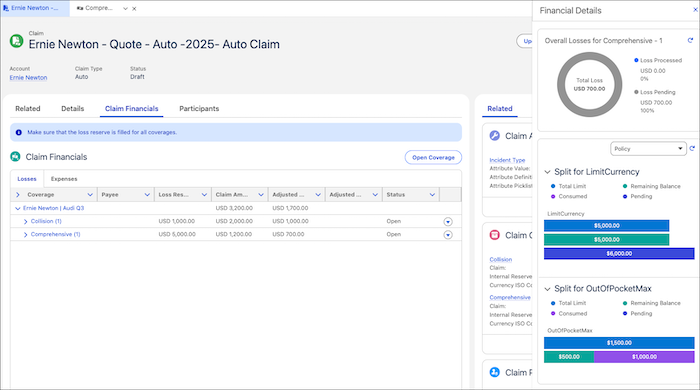Select the right-side Related tab
700x390 pixels.
coord(500,108)
